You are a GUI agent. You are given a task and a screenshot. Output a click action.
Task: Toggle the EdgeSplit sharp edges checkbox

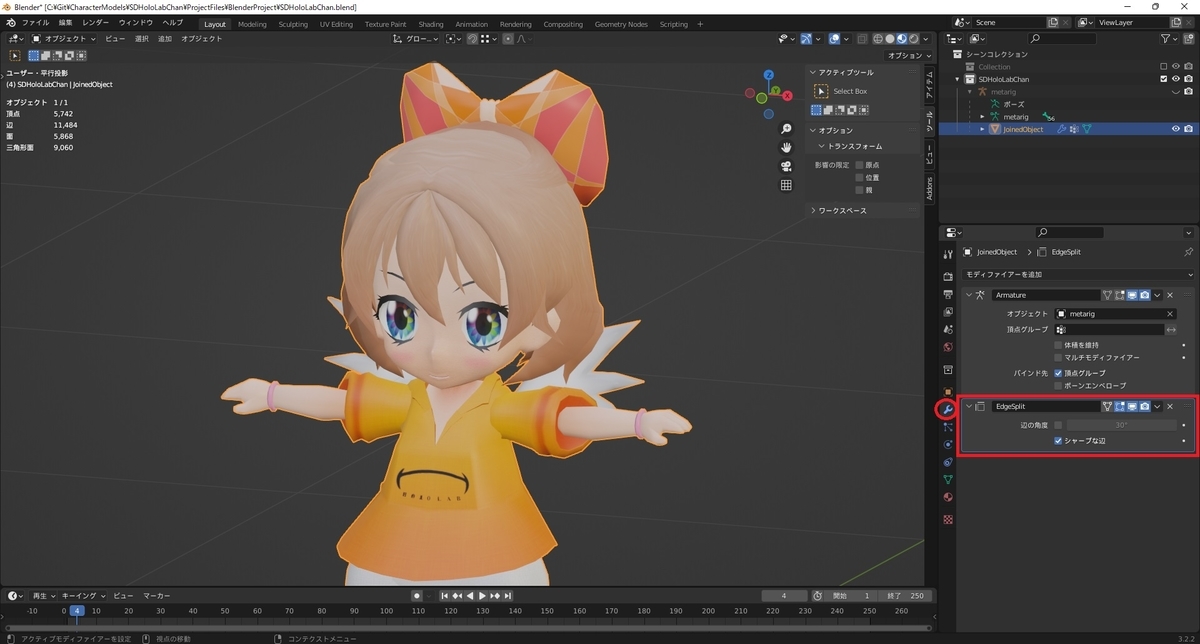[1058, 440]
